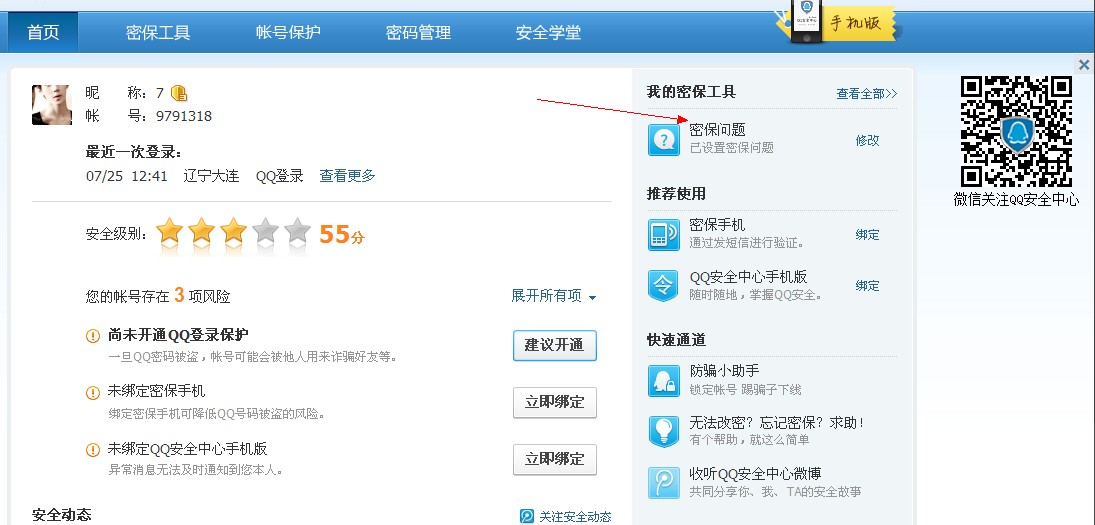Open the 安全学堂 menu

click(548, 32)
